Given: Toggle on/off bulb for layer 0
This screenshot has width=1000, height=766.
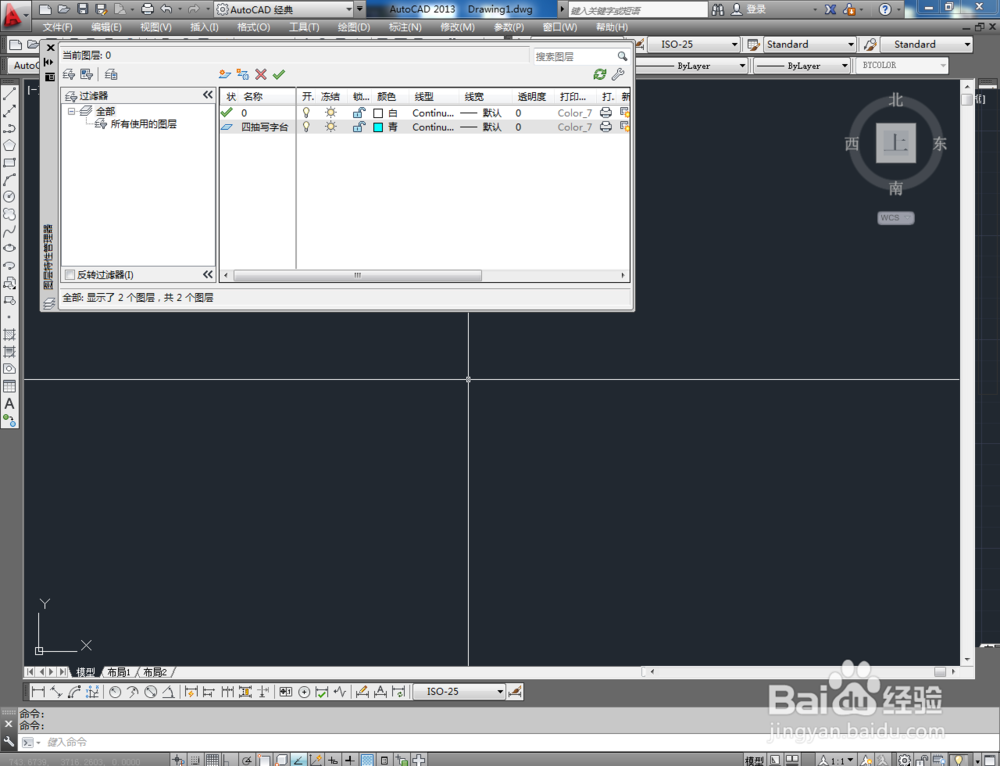Looking at the screenshot, I should [306, 113].
